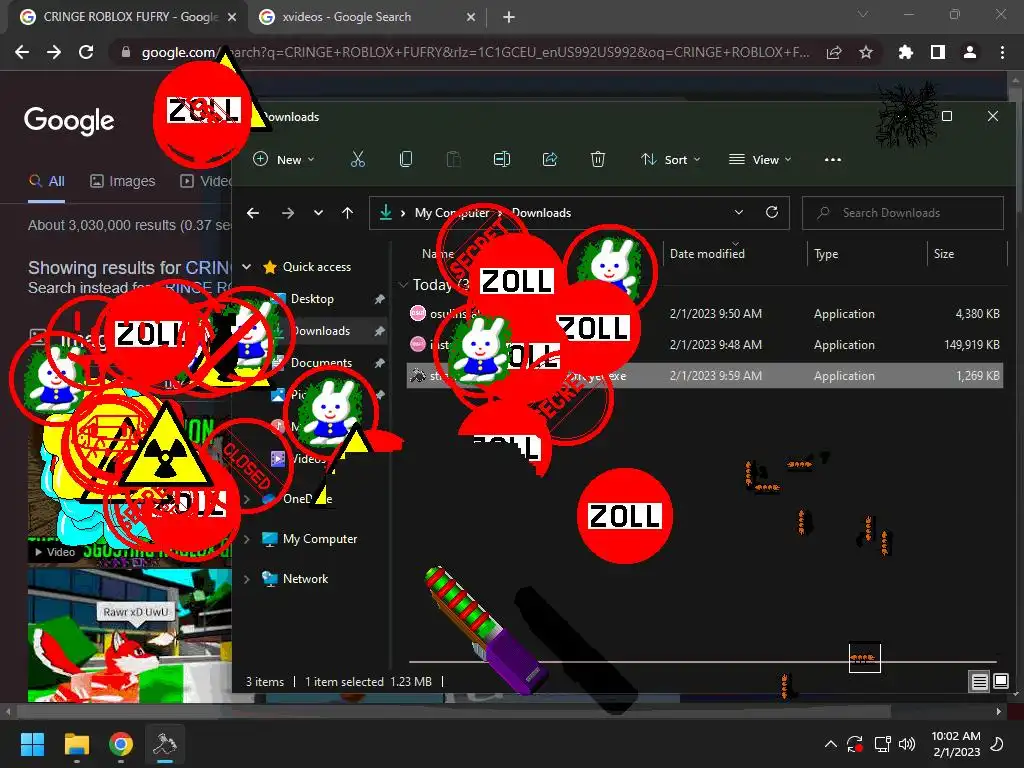Image resolution: width=1024 pixels, height=768 pixels.
Task: Open the New dropdown in Explorer
Action: click(x=284, y=159)
